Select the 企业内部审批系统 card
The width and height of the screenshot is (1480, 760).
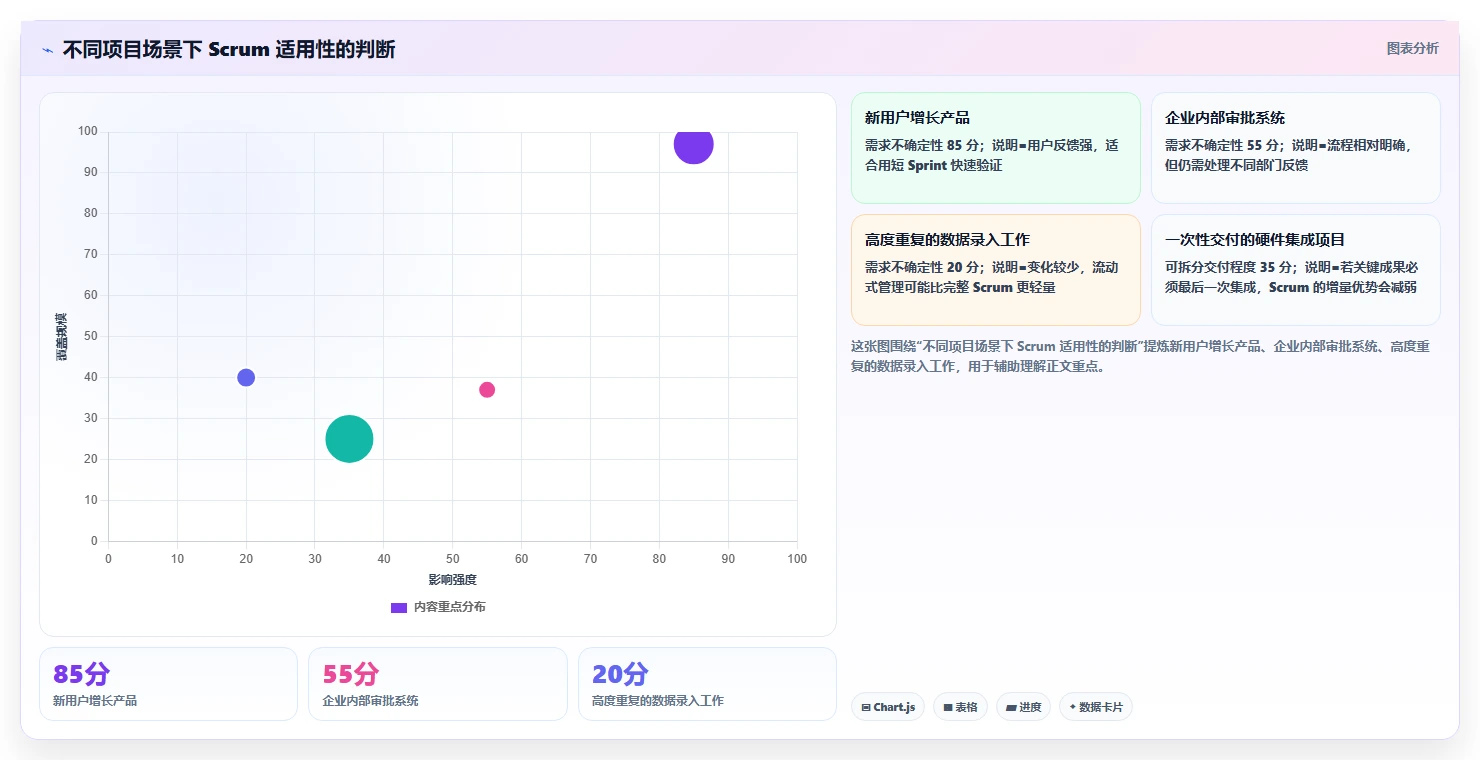(1295, 148)
